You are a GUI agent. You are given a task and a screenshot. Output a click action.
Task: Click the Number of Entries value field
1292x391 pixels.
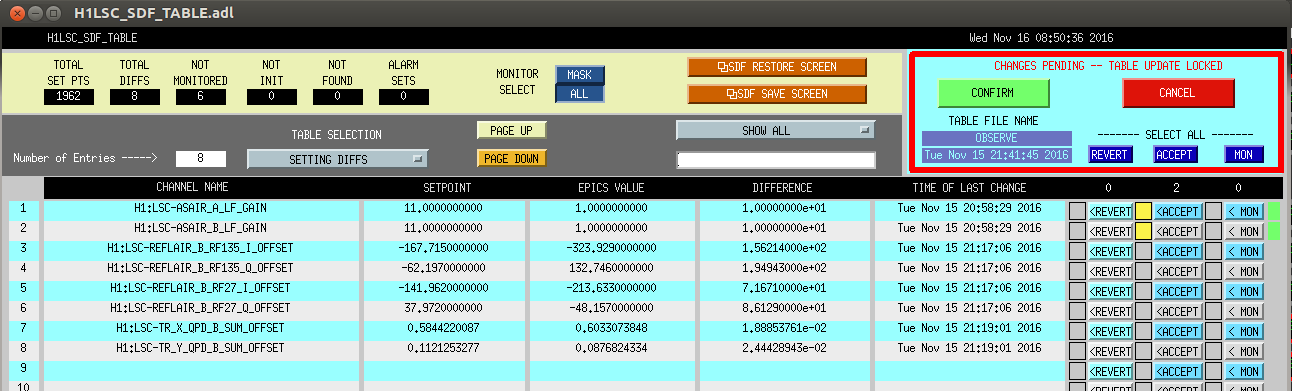pyautogui.click(x=200, y=158)
